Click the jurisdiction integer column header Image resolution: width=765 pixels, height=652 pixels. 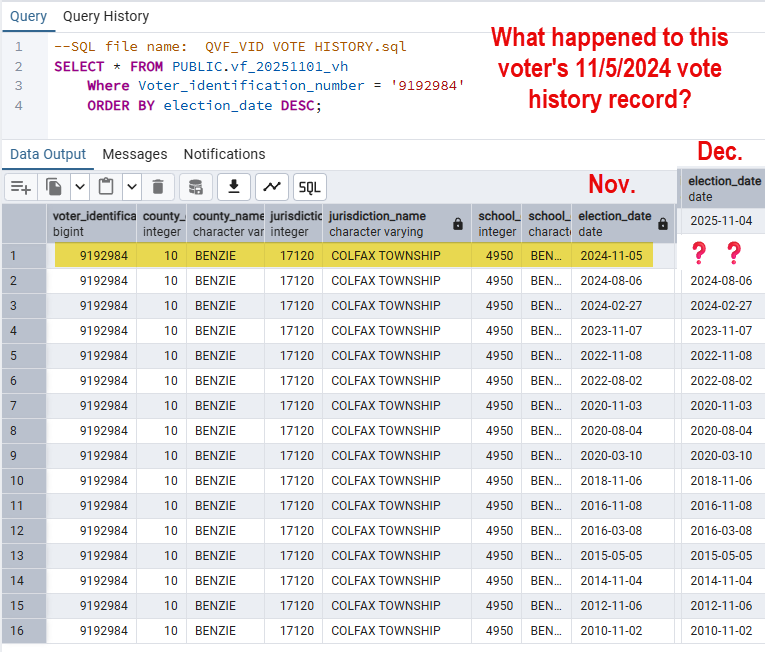pyautogui.click(x=294, y=224)
